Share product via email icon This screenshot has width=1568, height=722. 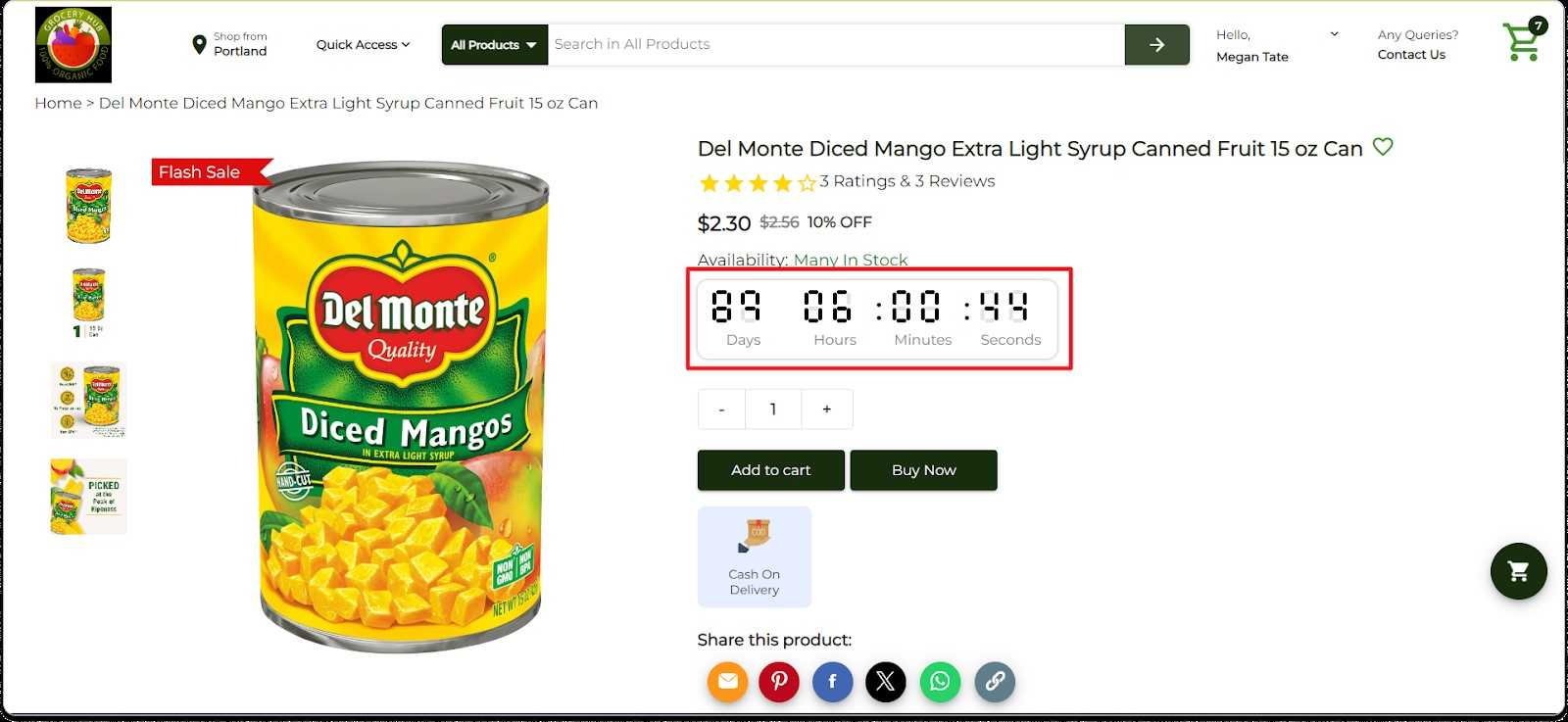coord(727,682)
